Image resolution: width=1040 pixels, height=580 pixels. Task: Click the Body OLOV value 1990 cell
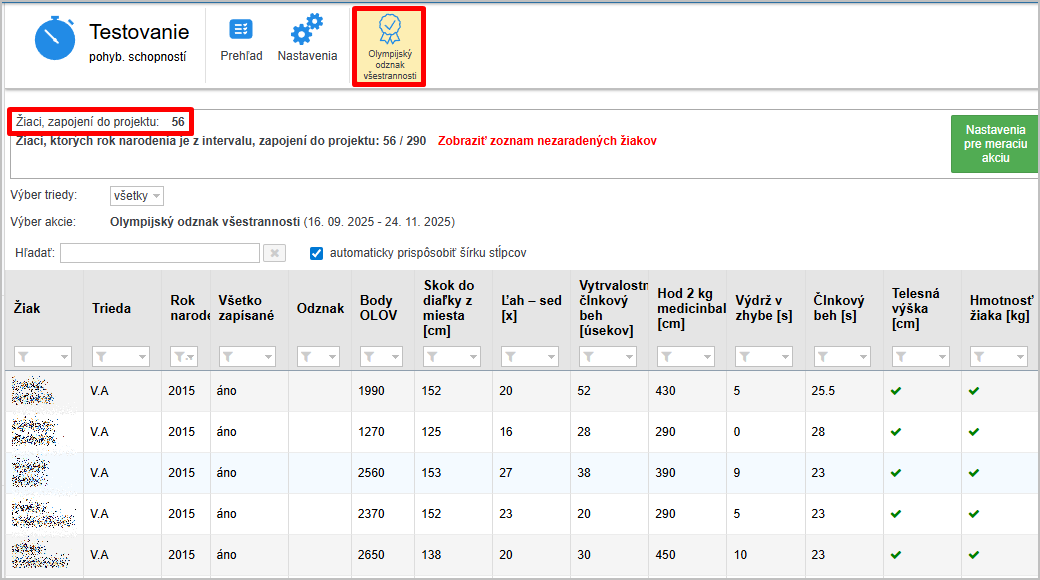tap(371, 391)
